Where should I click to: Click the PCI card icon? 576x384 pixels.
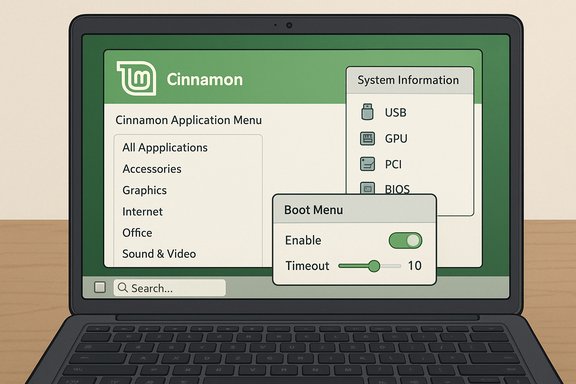click(x=367, y=164)
